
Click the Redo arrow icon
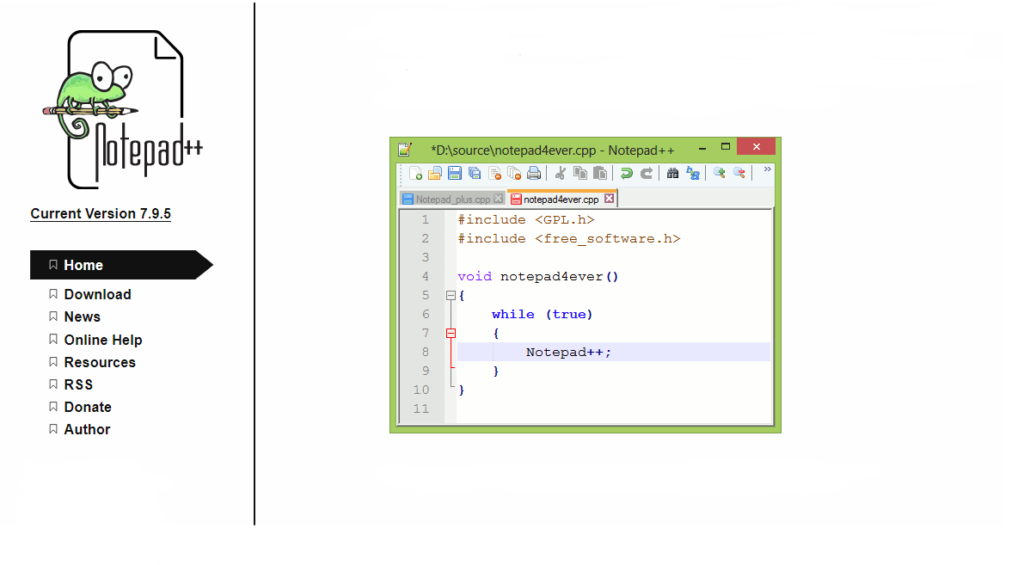(646, 173)
